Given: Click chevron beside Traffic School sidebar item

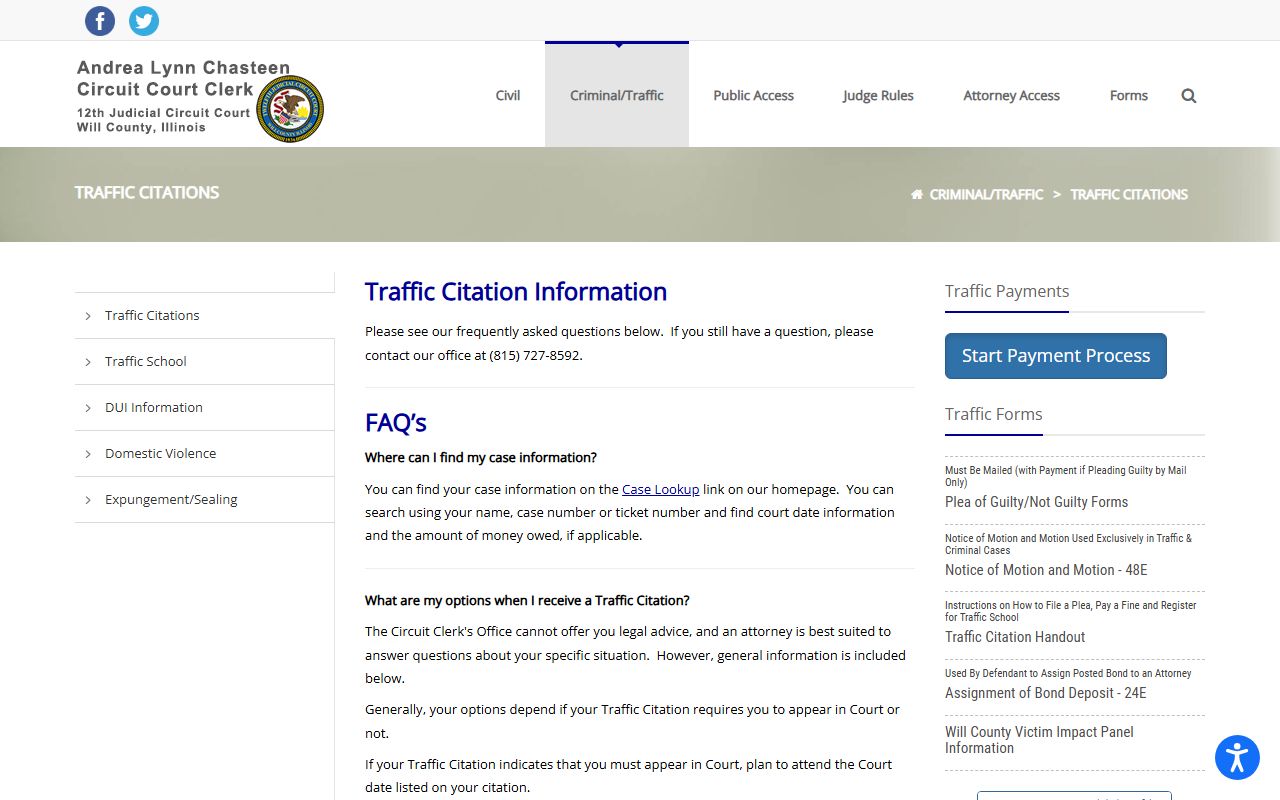Looking at the screenshot, I should [x=88, y=362].
